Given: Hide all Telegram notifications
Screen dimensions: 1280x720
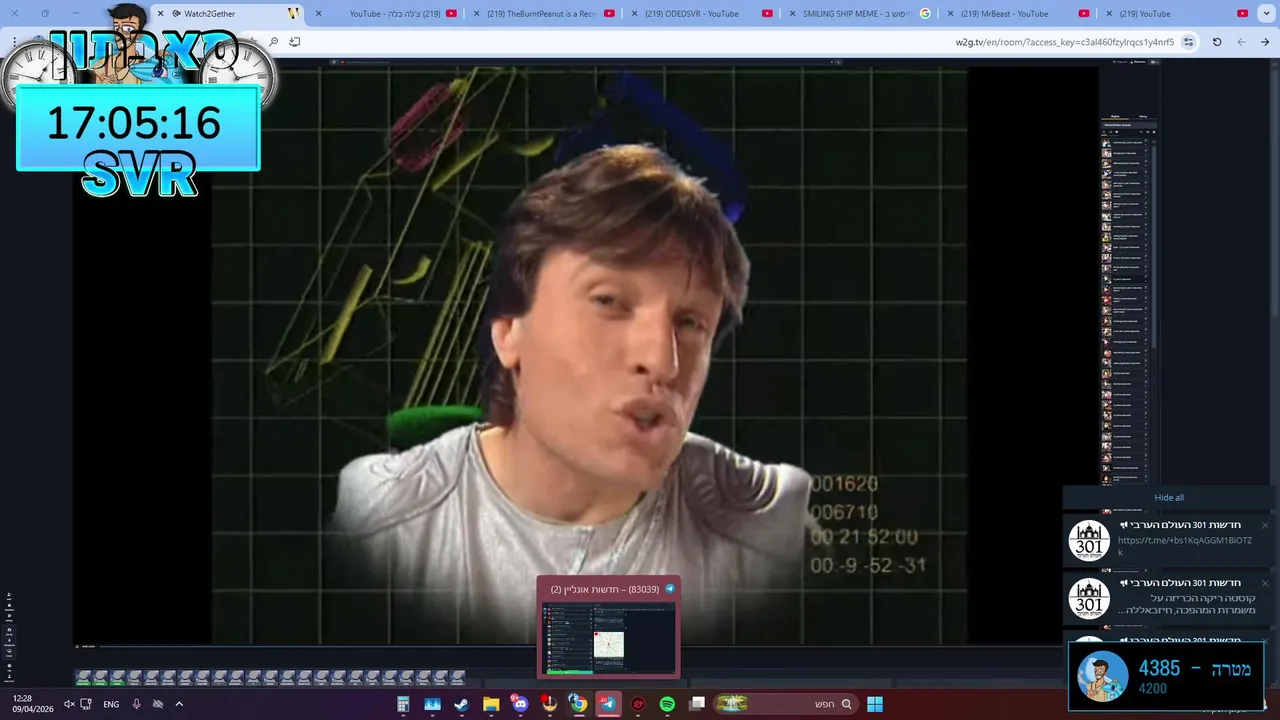Looking at the screenshot, I should coord(1169,498).
